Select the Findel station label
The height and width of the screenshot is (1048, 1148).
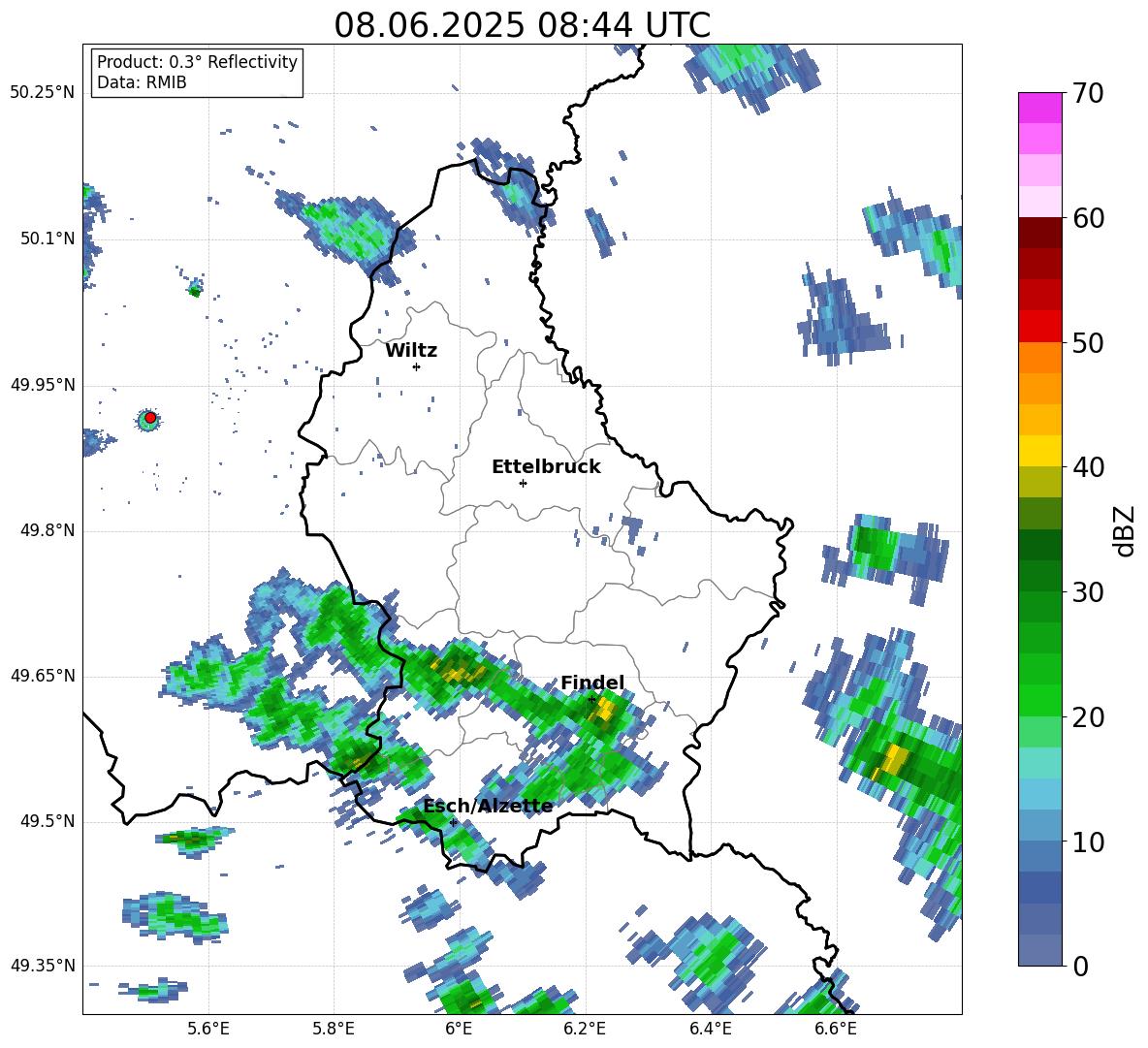click(592, 683)
